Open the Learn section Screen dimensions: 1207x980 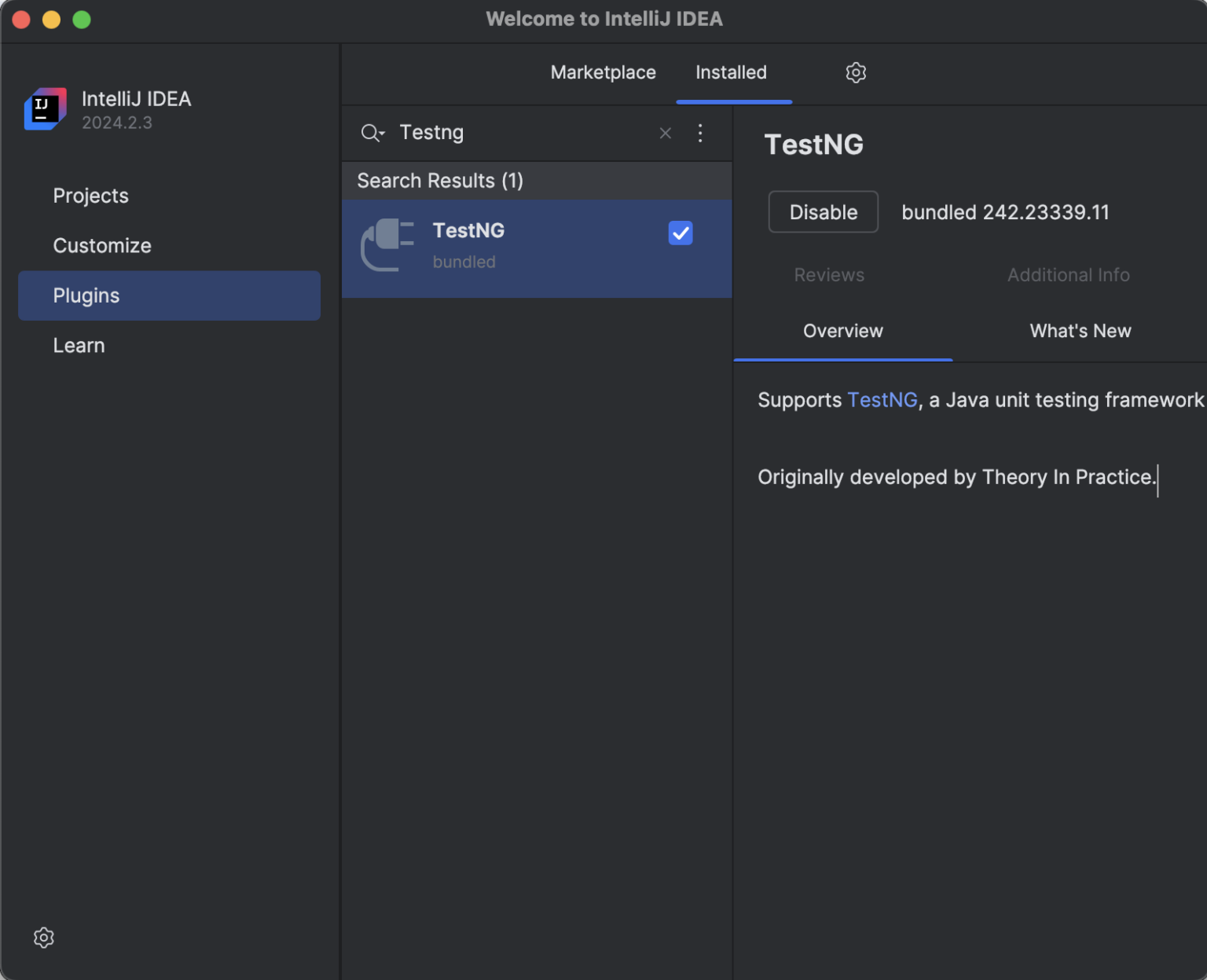coord(79,345)
